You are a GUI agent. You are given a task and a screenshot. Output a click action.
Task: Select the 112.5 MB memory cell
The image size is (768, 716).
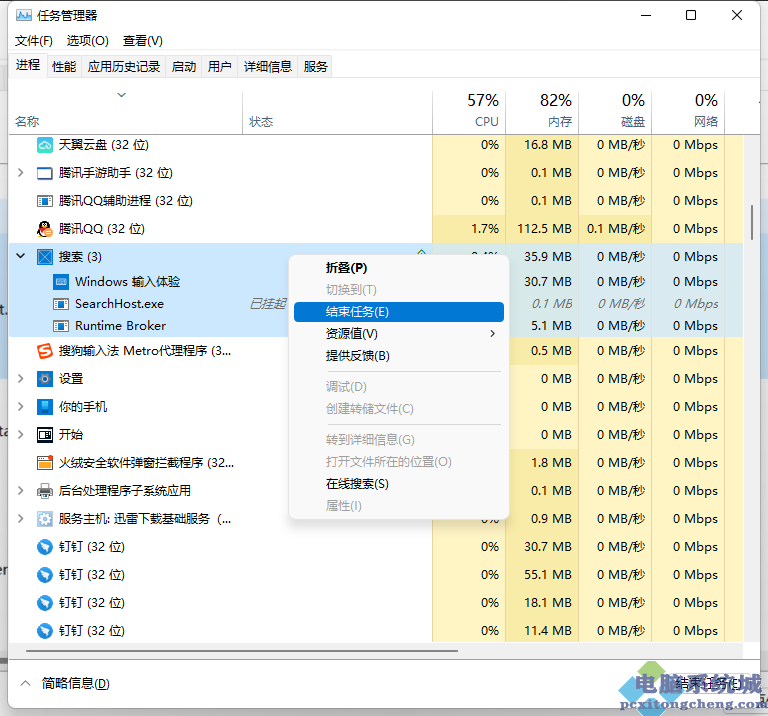click(x=544, y=229)
